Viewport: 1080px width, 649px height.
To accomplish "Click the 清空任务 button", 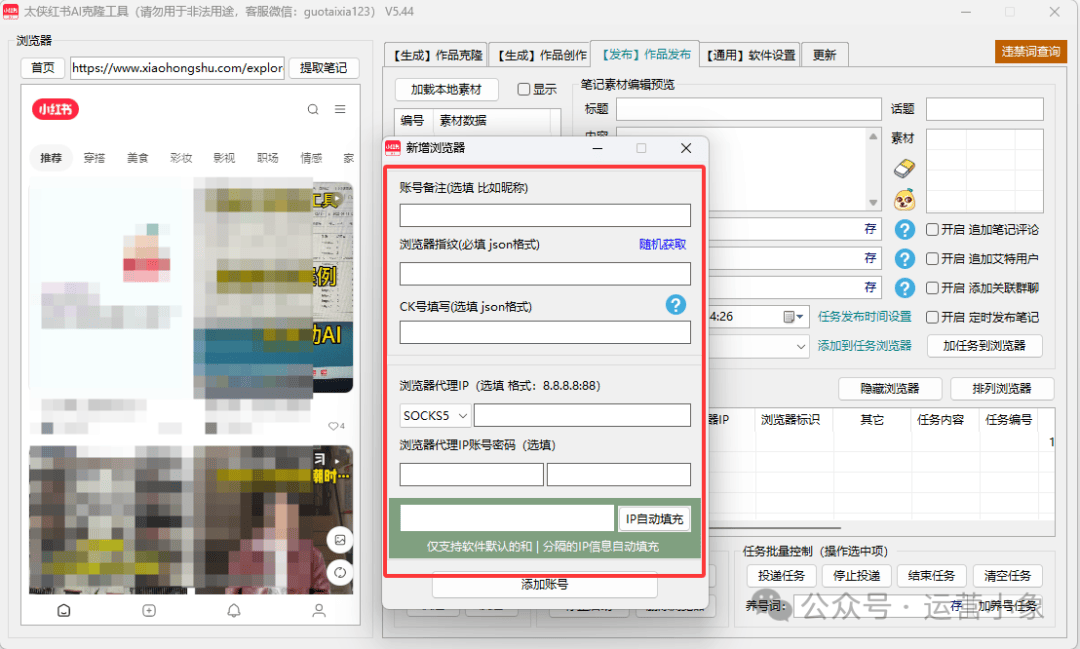I will pyautogui.click(x=1008, y=576).
